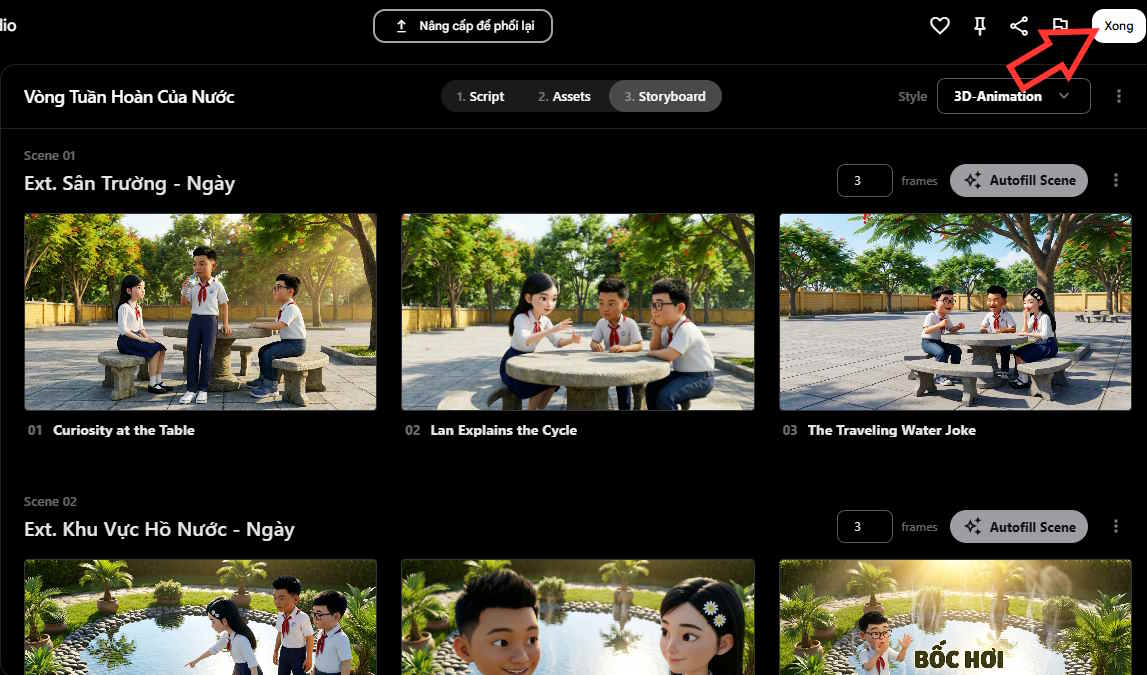The image size is (1147, 675).
Task: Pin the project with pin icon
Action: tap(979, 26)
